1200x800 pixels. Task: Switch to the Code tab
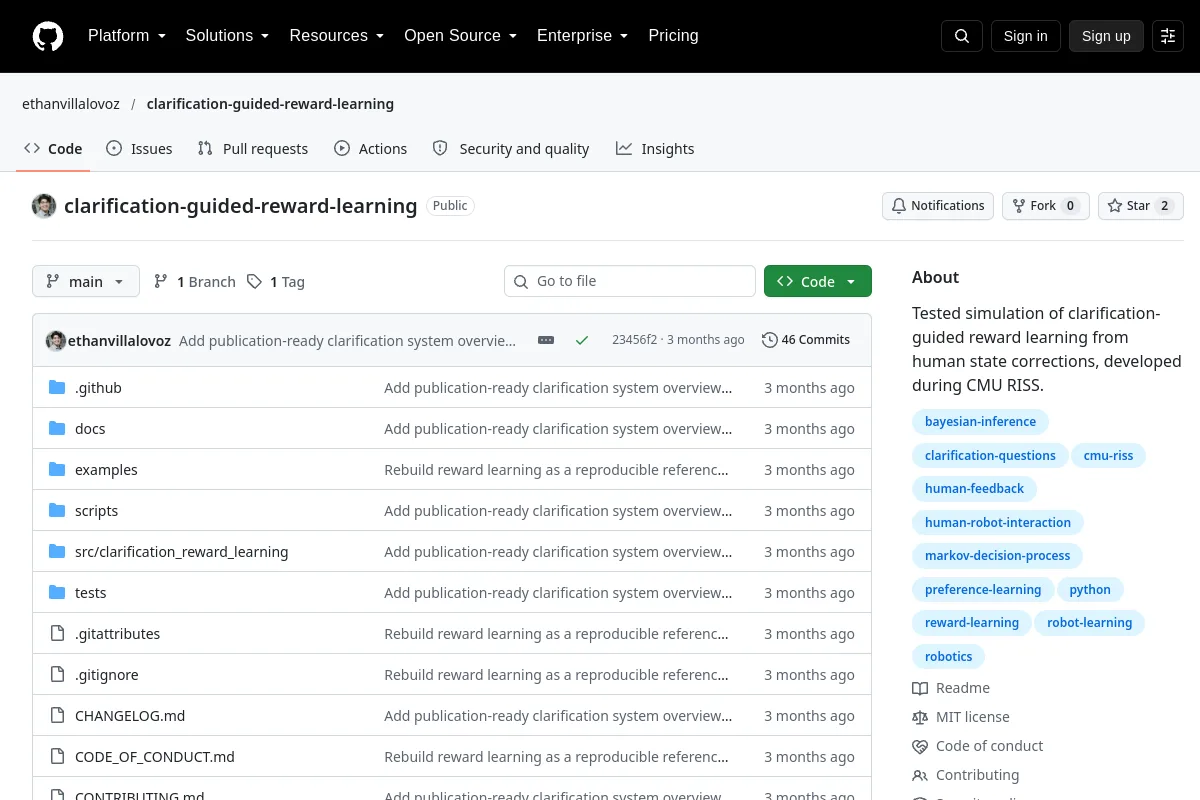pos(53,149)
